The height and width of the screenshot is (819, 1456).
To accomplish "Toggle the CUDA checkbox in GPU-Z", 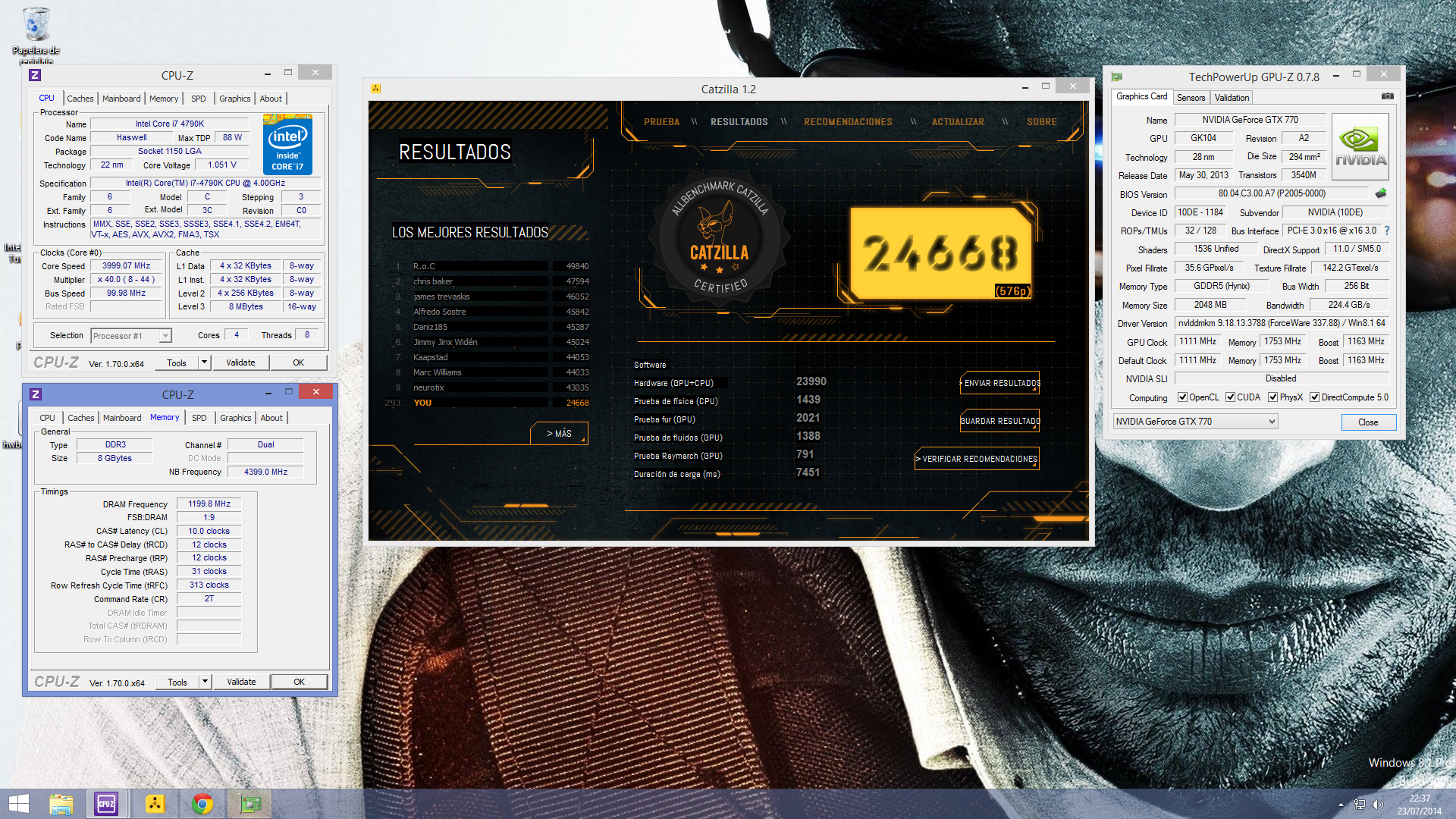I will coord(1230,397).
